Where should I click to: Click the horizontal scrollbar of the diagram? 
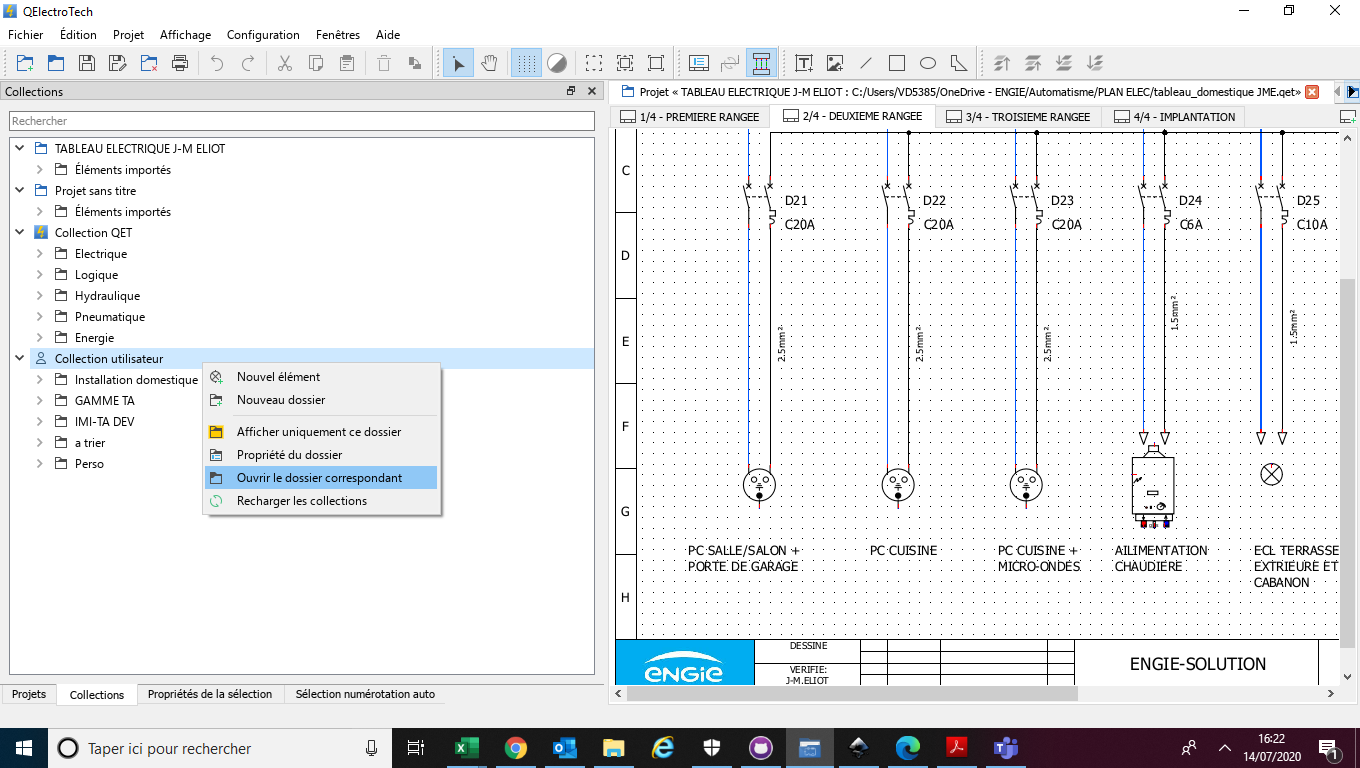[x=850, y=693]
